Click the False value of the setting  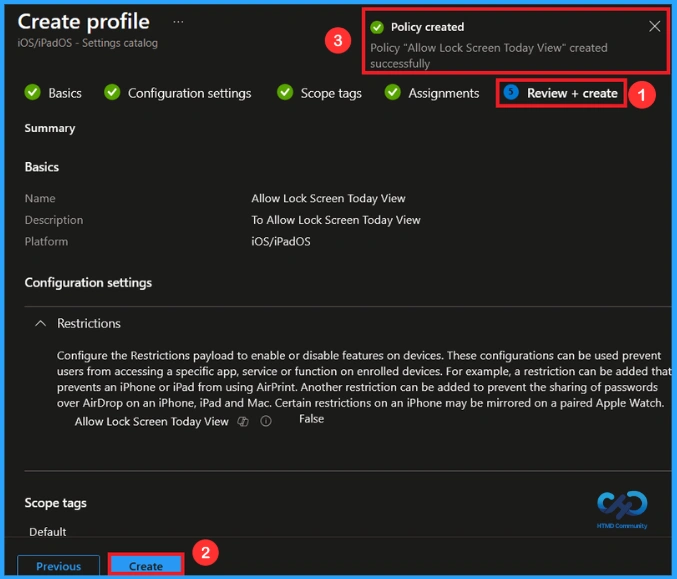[x=311, y=419]
